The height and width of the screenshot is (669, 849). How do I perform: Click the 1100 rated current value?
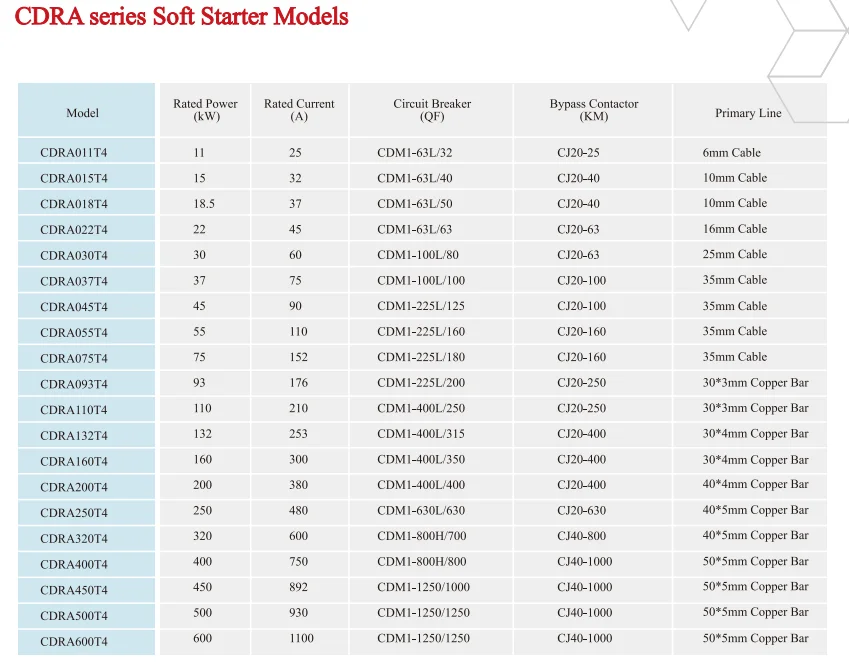pos(301,638)
